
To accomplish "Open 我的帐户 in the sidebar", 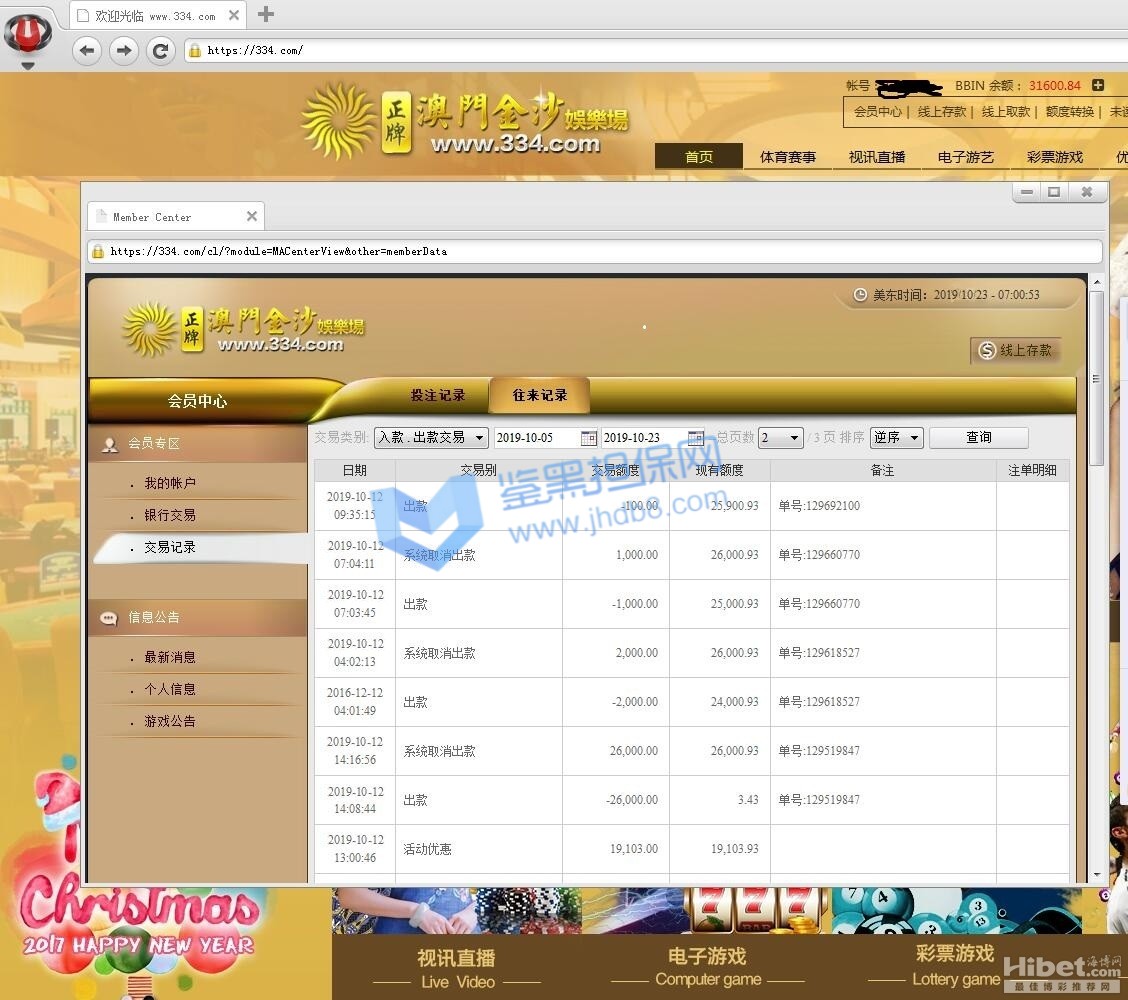I will (x=170, y=483).
